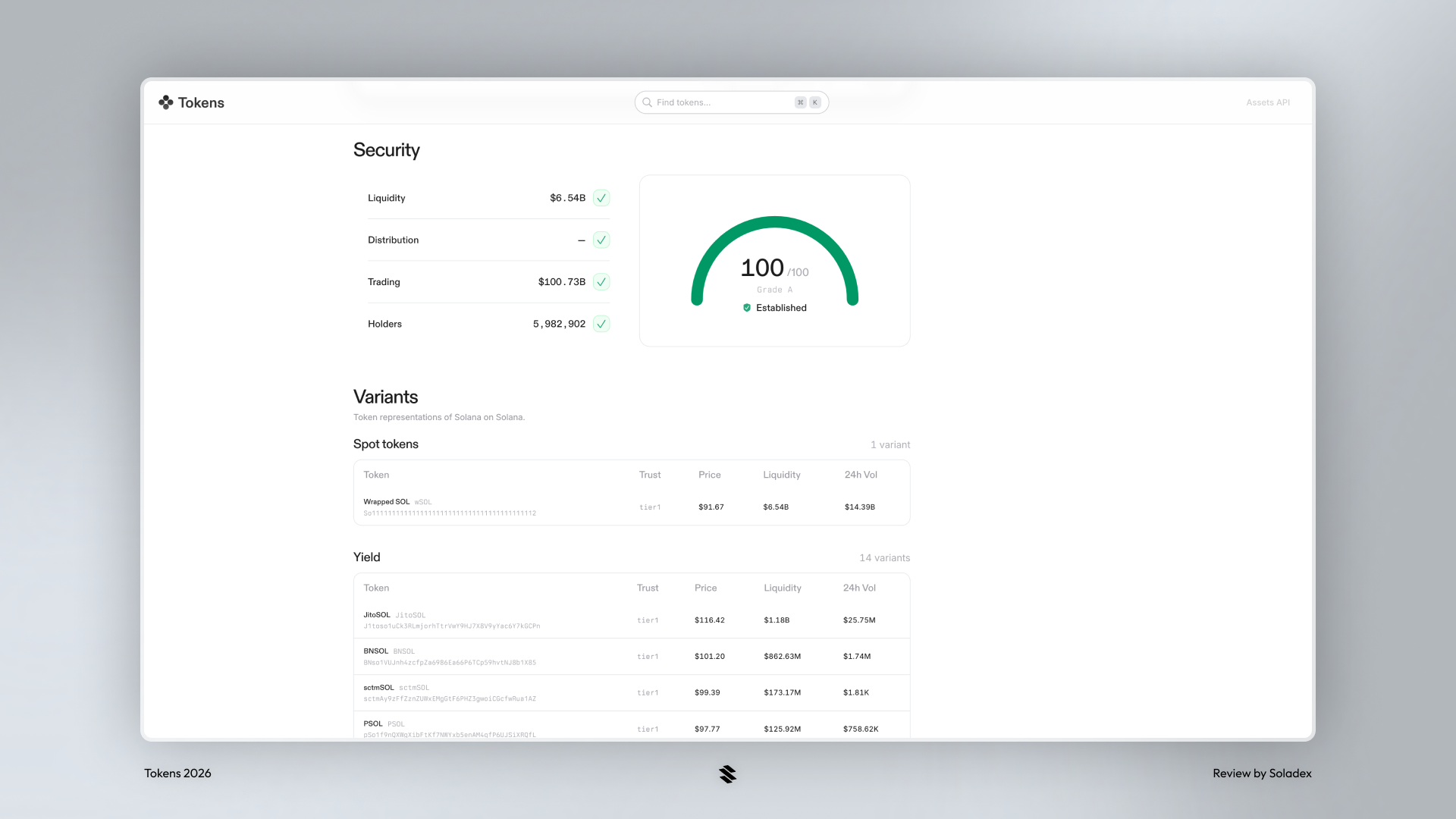
Task: Click the Solana logo in the footer
Action: coord(727,773)
